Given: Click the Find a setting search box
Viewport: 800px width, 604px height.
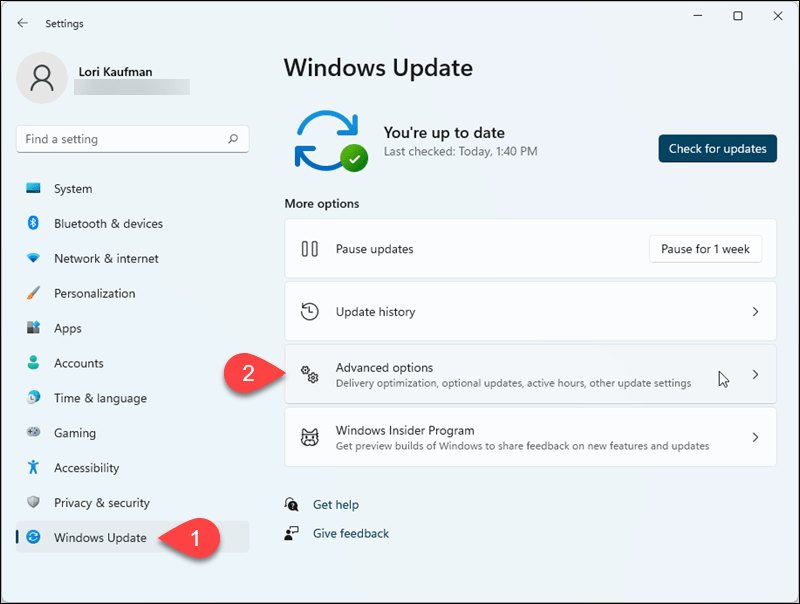Looking at the screenshot, I should pos(133,139).
